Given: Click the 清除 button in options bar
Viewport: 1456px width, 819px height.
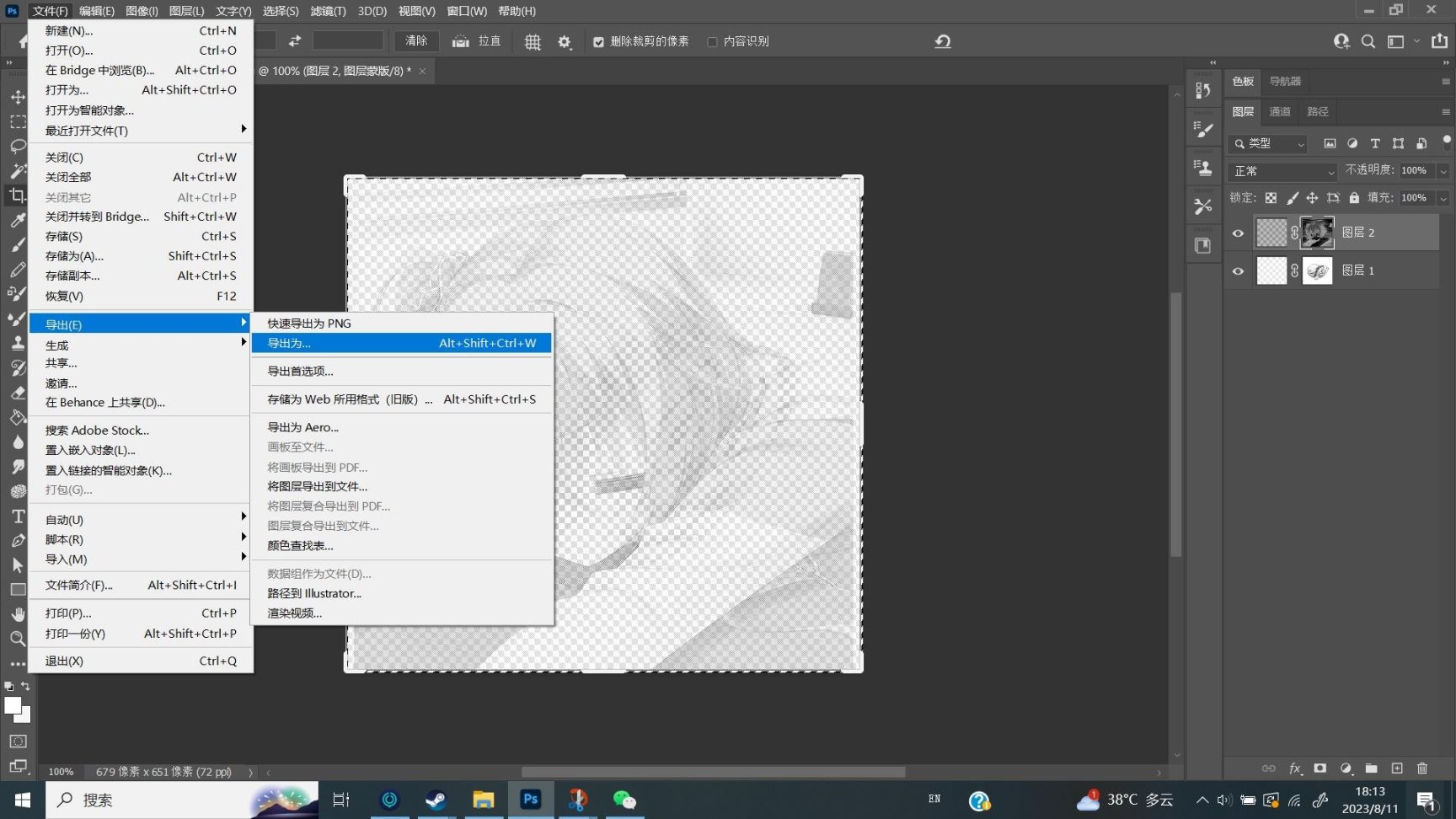Looking at the screenshot, I should point(416,40).
